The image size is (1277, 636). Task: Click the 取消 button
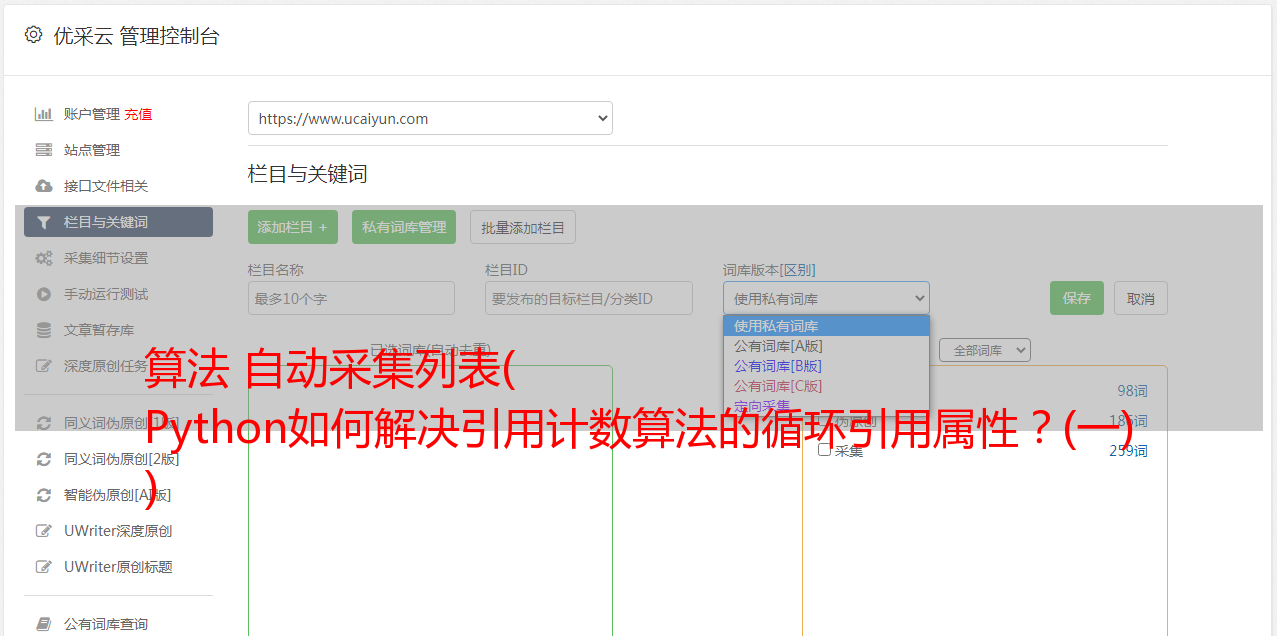pos(1141,298)
